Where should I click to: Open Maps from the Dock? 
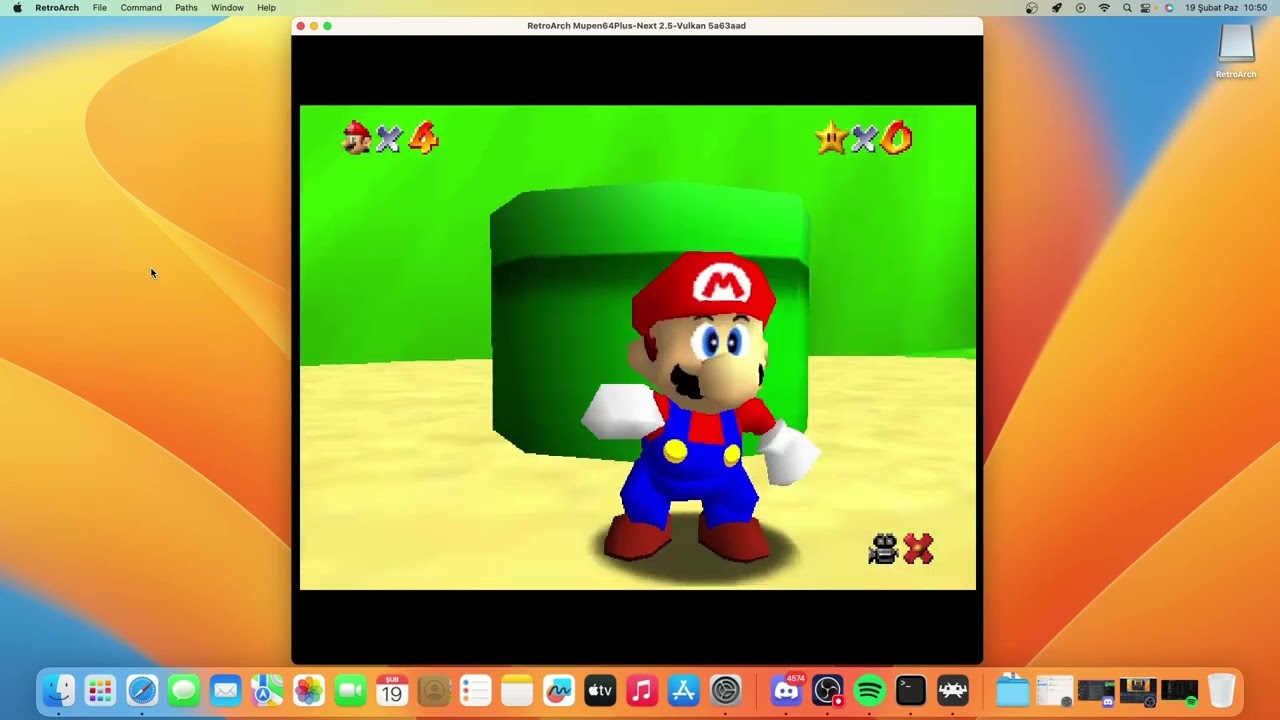coord(267,690)
